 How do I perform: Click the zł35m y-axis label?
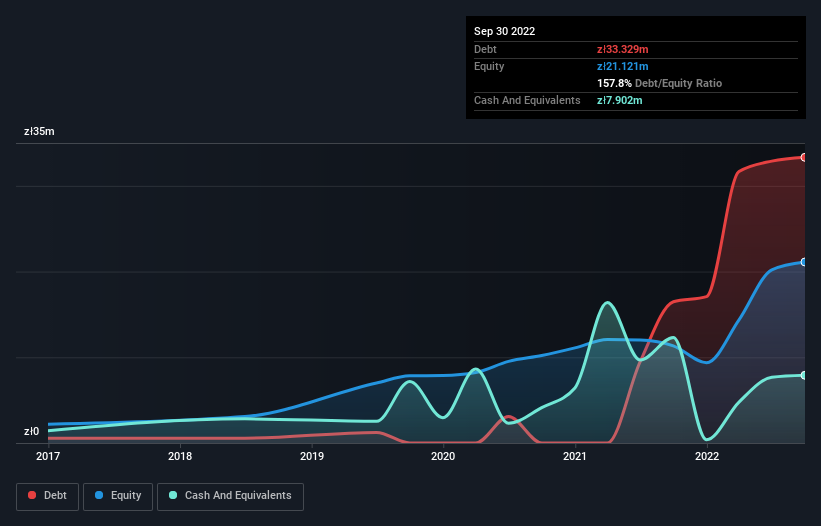pyautogui.click(x=39, y=131)
